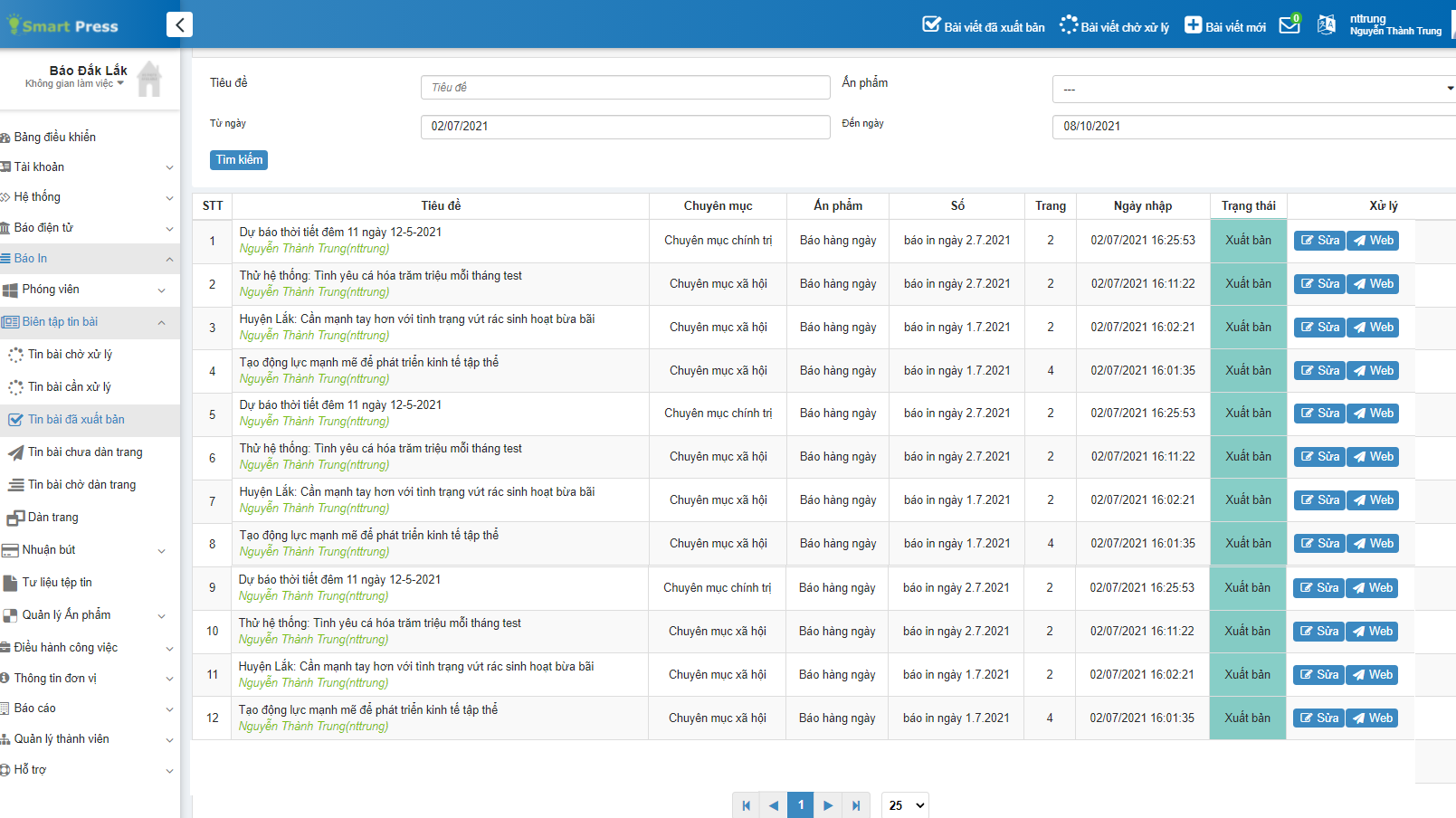This screenshot has width=1456, height=818.
Task: Open Tin bài chờ xử lý
Action: 70,355
